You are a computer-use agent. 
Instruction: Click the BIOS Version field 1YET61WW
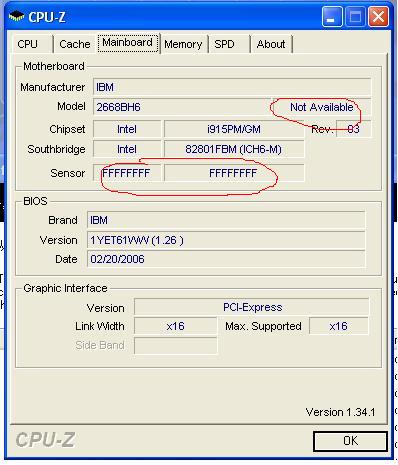point(226,240)
